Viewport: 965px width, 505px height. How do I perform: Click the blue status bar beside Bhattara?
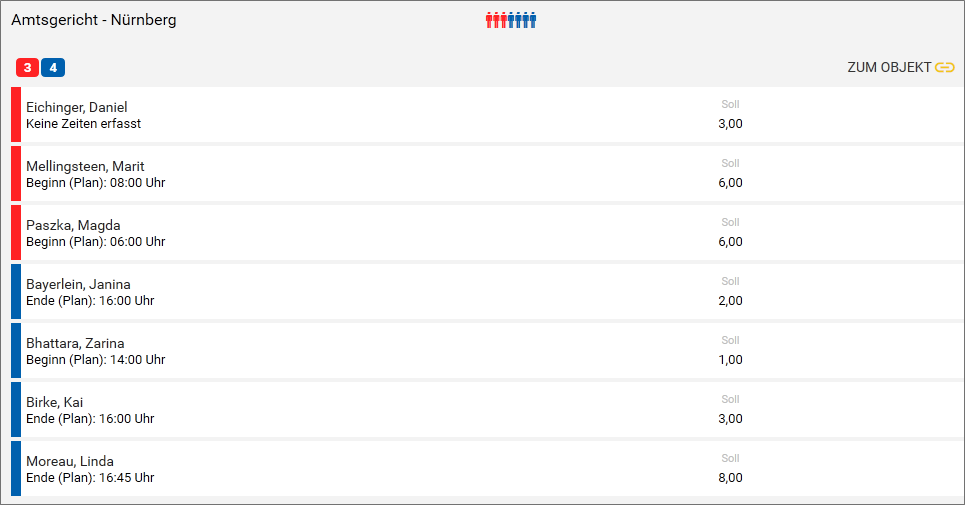16,350
